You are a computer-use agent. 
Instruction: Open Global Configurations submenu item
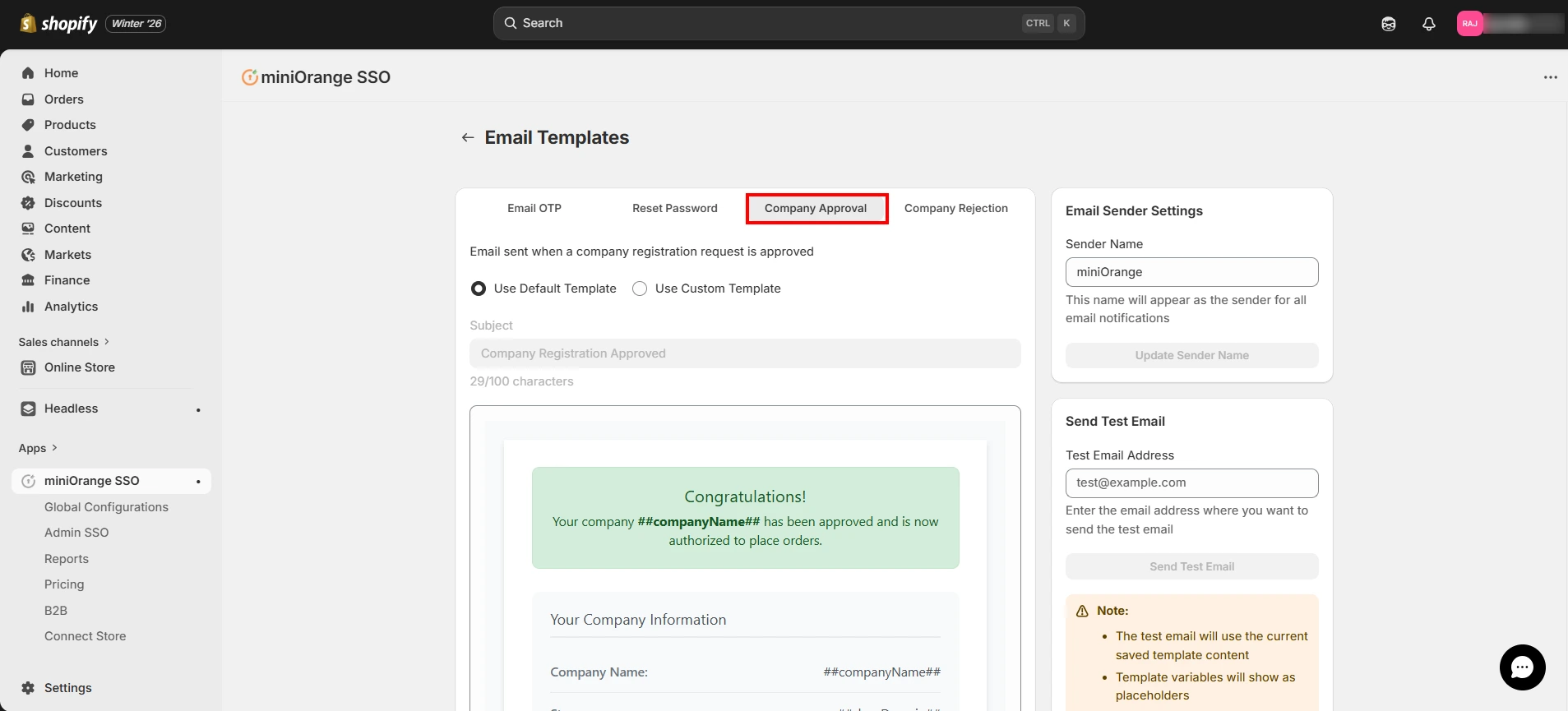pos(106,507)
